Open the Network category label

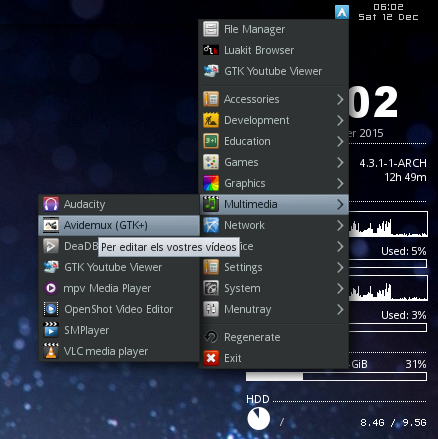(x=244, y=225)
